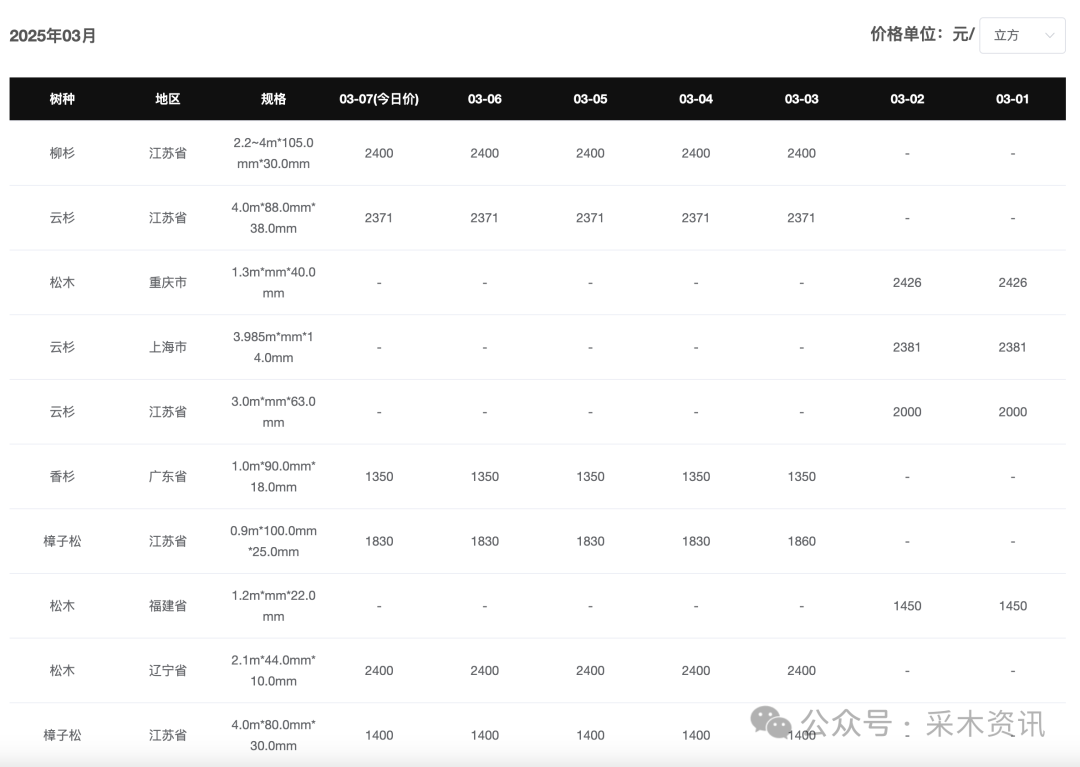
Task: Select 福建省 price 1450 under 03-02
Action: coord(907,606)
